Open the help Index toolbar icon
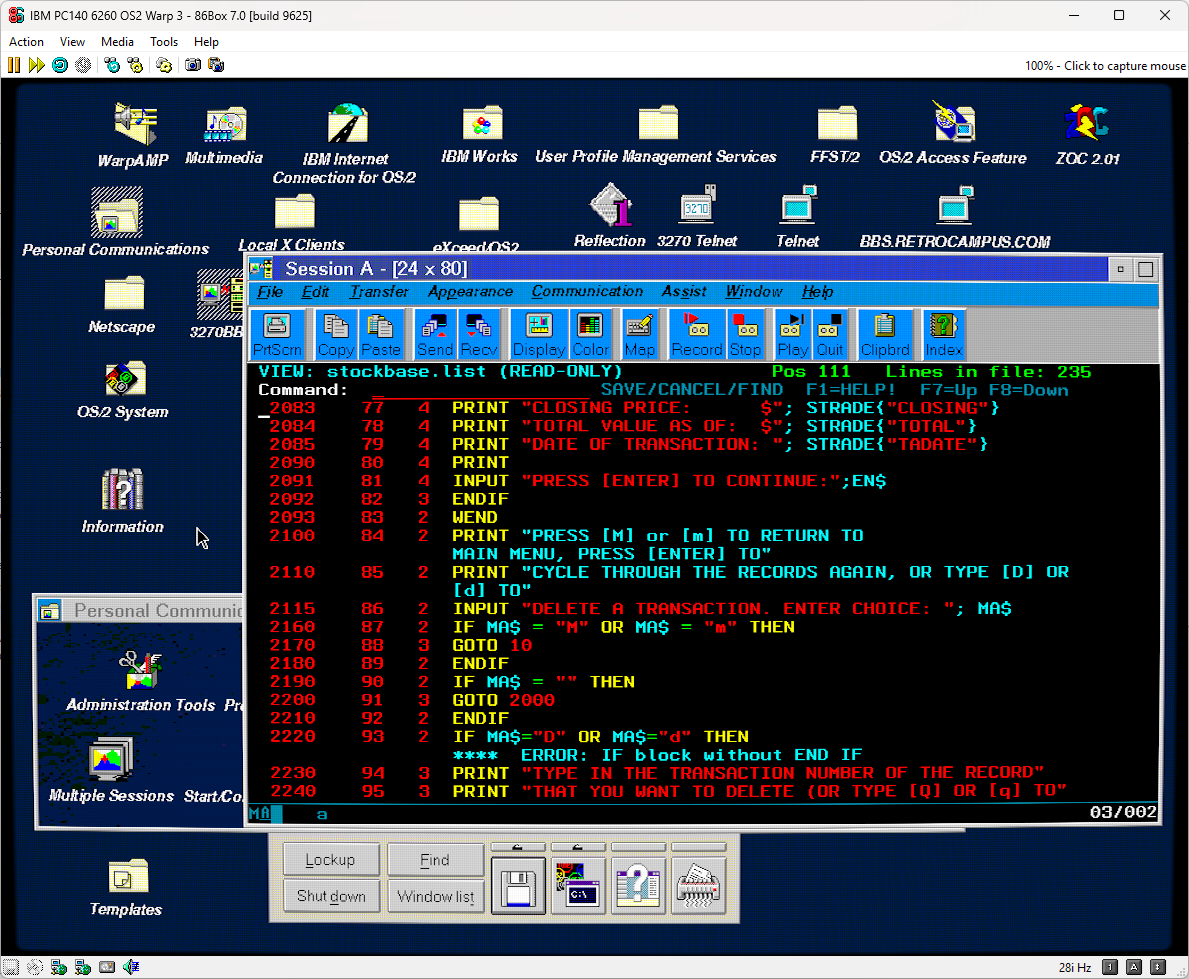Viewport: 1189px width, 979px height. 943,334
